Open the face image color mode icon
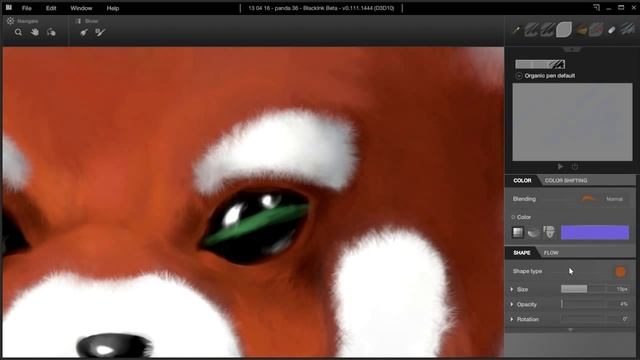The image size is (640, 360). point(549,232)
